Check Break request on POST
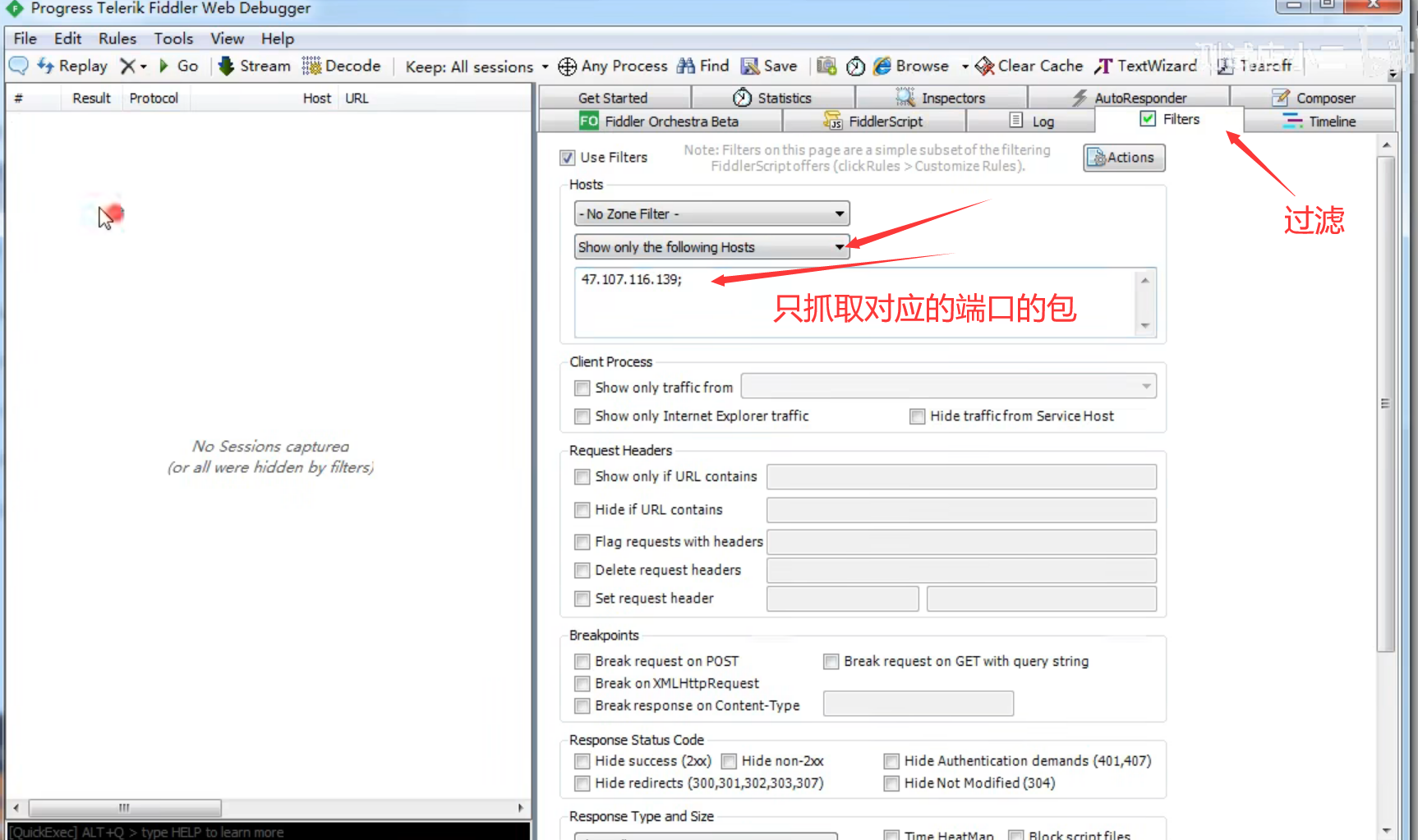The width and height of the screenshot is (1418, 840). coord(582,661)
